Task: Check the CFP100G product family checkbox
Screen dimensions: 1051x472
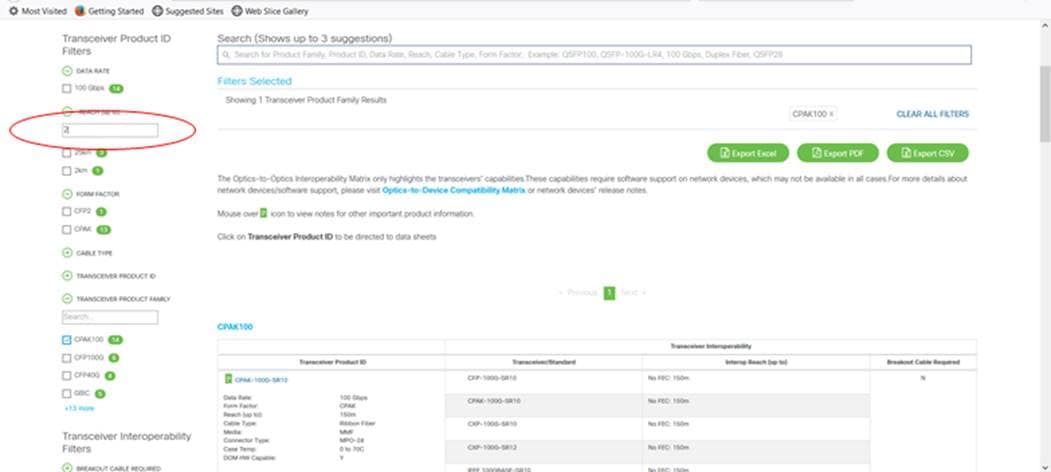Action: pyautogui.click(x=66, y=358)
